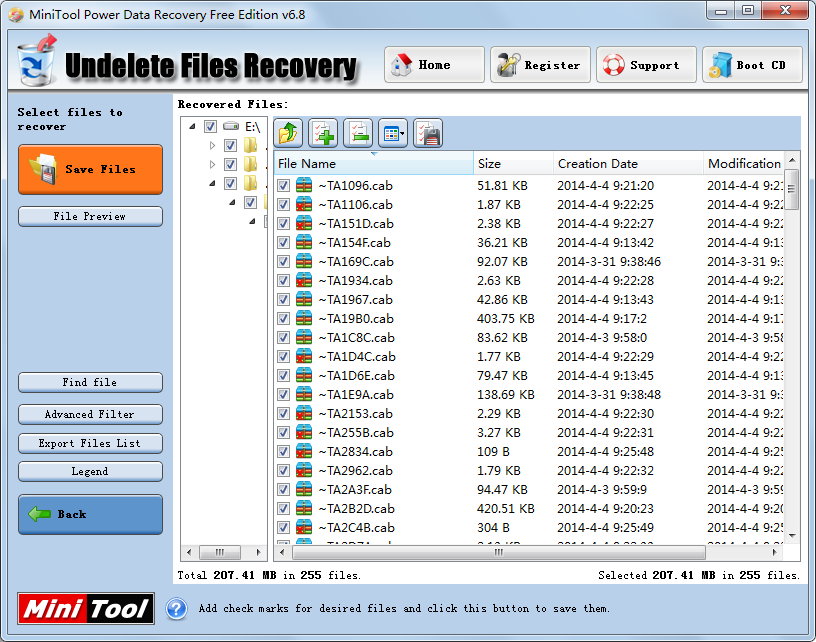
Task: Click the file icon of ~TA19B0.cab
Action: coord(304,318)
